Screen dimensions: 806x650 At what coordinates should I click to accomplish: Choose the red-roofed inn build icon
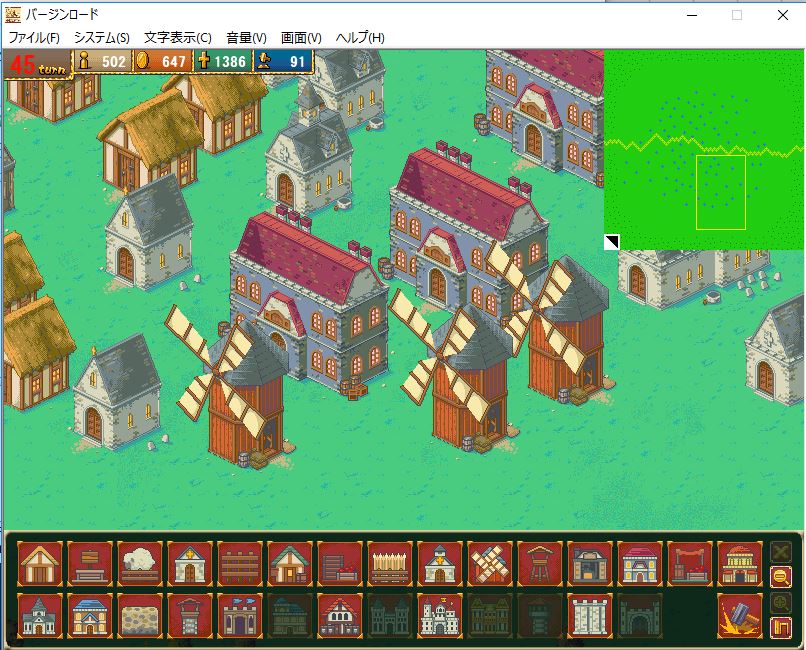[x=340, y=616]
